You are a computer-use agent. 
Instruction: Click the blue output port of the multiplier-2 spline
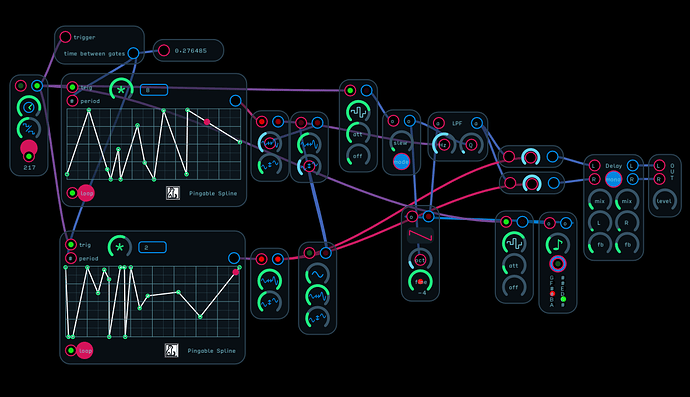coord(234,258)
